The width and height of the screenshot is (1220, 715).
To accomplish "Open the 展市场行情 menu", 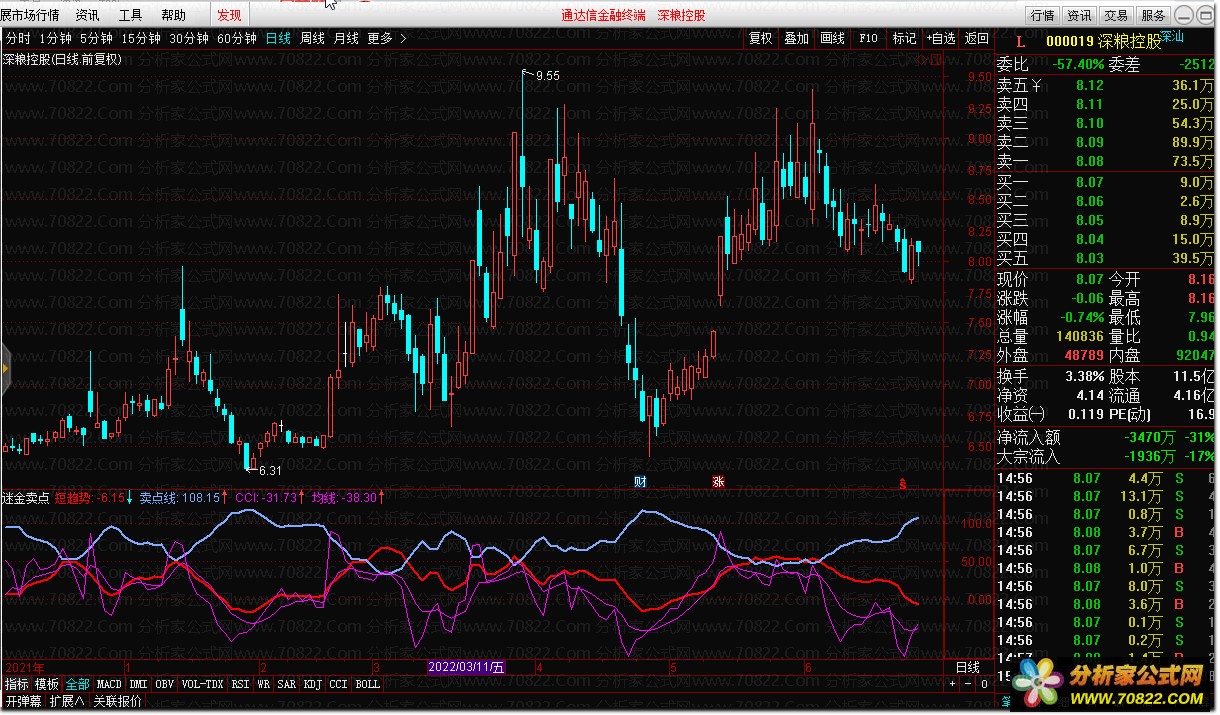I will (x=30, y=15).
